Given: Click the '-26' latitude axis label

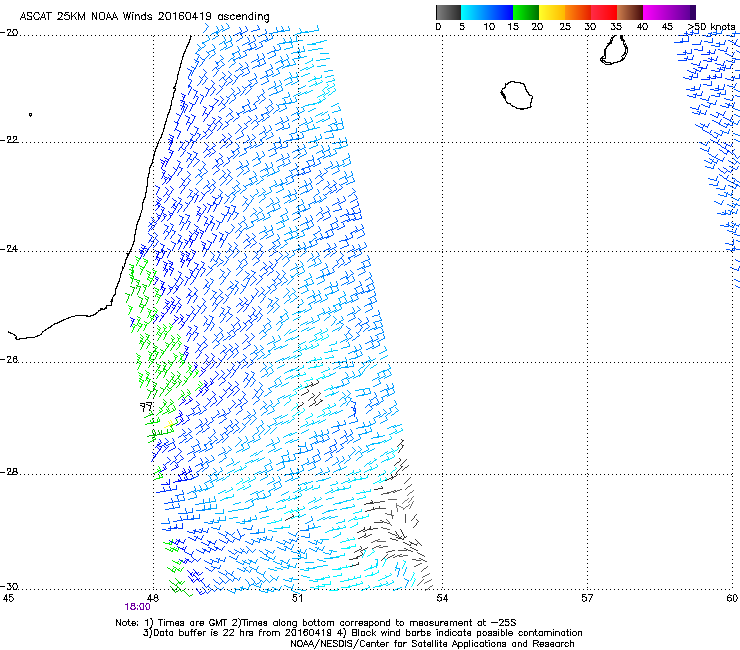Looking at the screenshot, I should click(9, 360).
